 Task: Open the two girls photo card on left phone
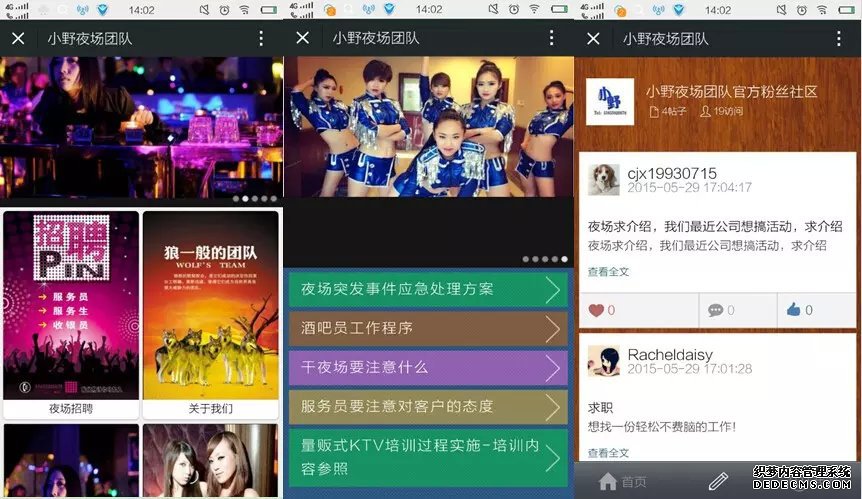211,461
